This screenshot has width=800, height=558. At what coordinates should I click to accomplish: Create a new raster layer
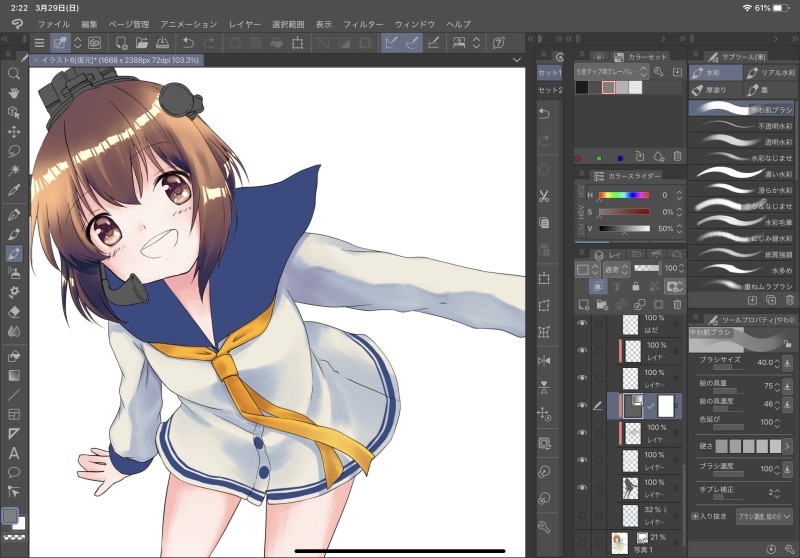pos(584,305)
